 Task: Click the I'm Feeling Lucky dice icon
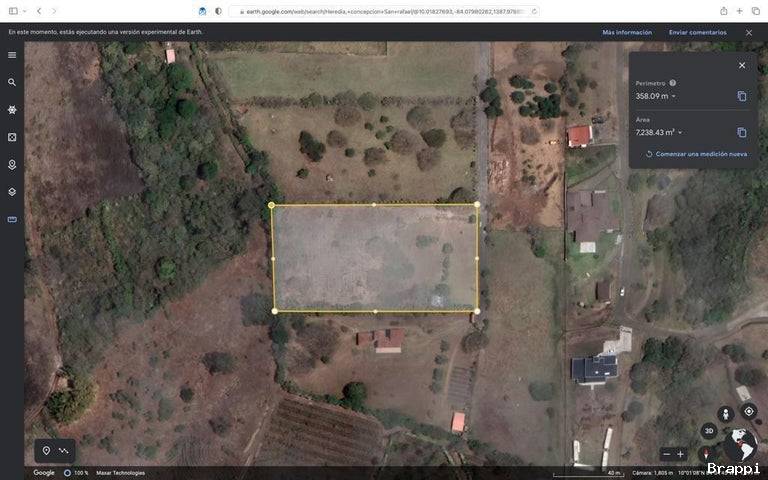(x=12, y=137)
